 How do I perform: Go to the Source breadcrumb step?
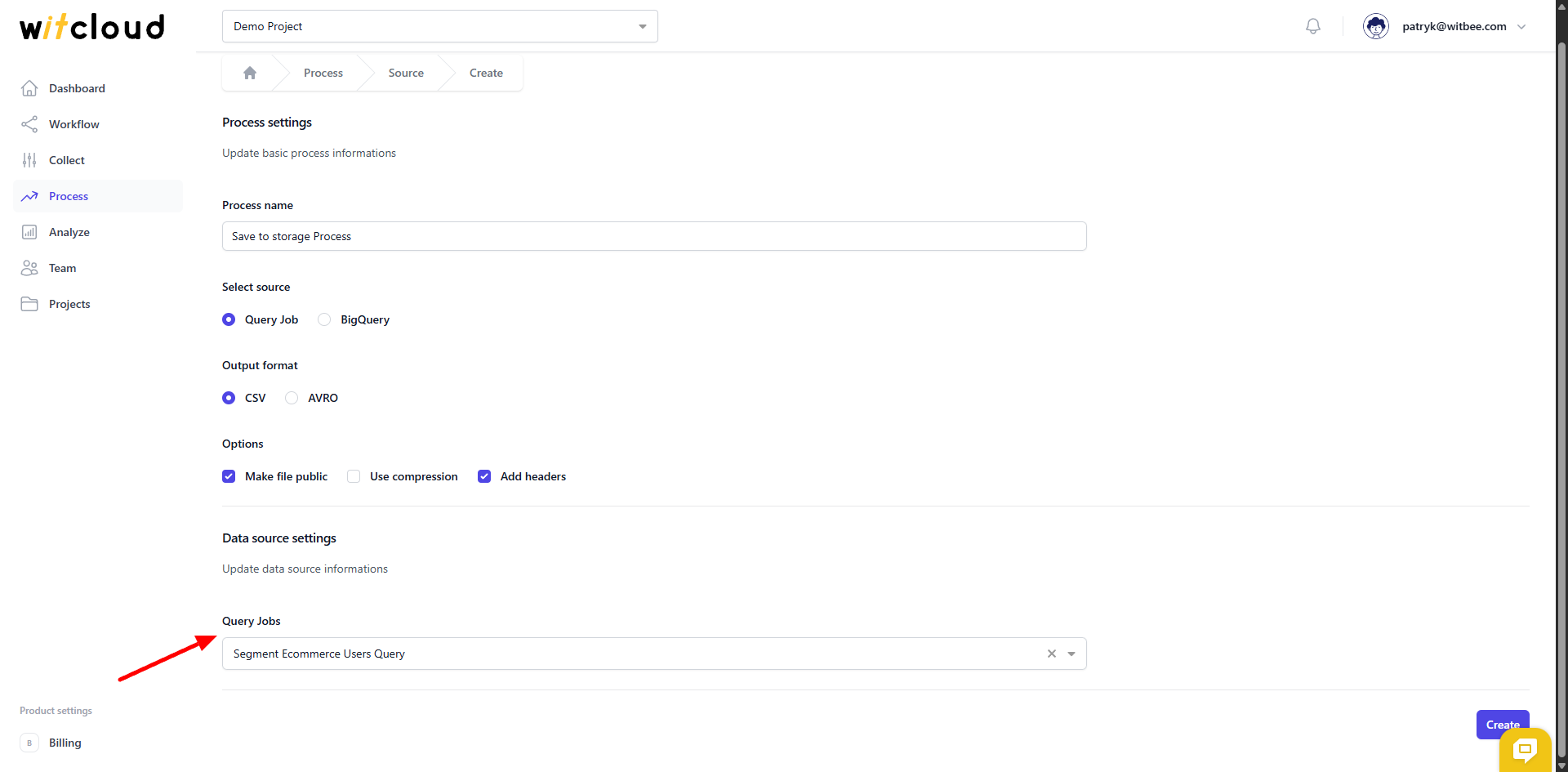tap(406, 73)
